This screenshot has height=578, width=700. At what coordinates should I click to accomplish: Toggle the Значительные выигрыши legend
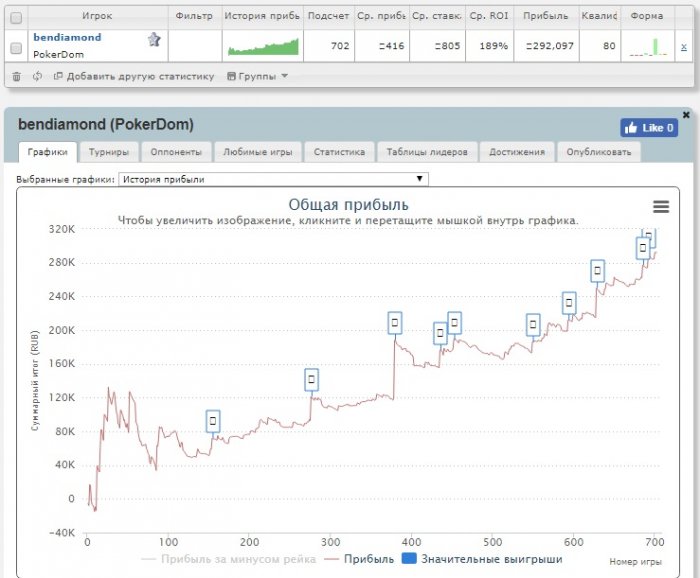tap(482, 559)
